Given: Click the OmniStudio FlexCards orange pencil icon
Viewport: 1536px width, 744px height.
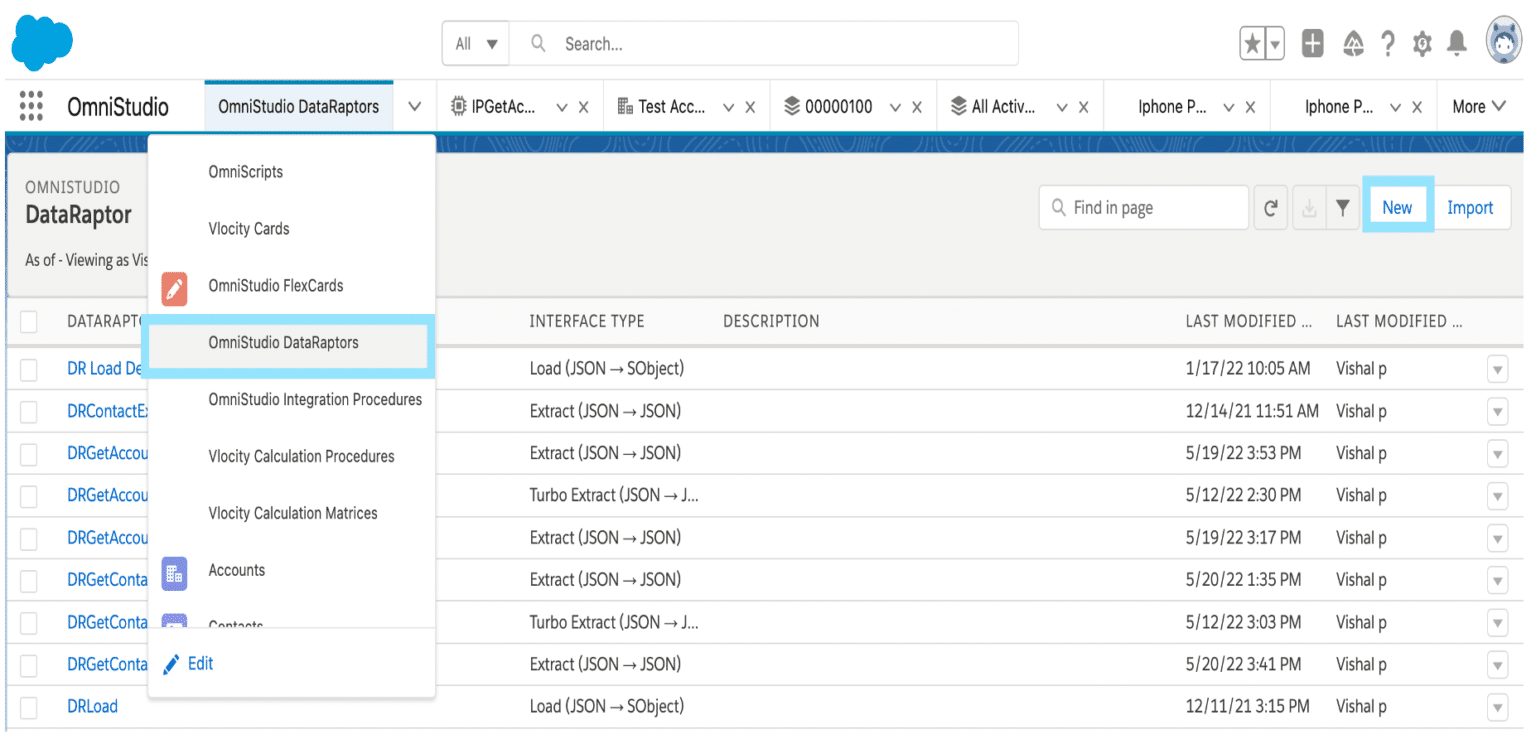Looking at the screenshot, I should click(x=174, y=285).
